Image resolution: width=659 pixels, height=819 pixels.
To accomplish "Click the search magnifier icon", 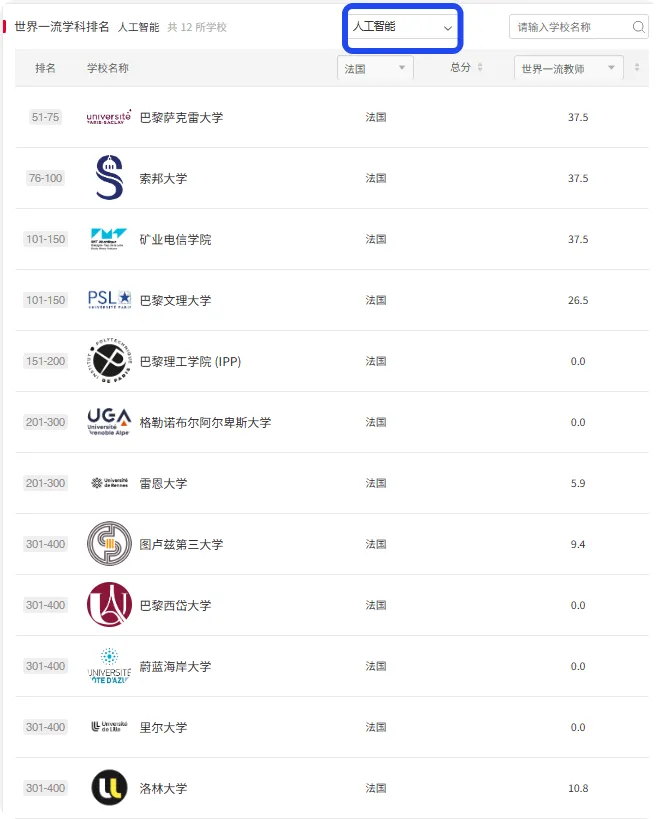I will [638, 27].
